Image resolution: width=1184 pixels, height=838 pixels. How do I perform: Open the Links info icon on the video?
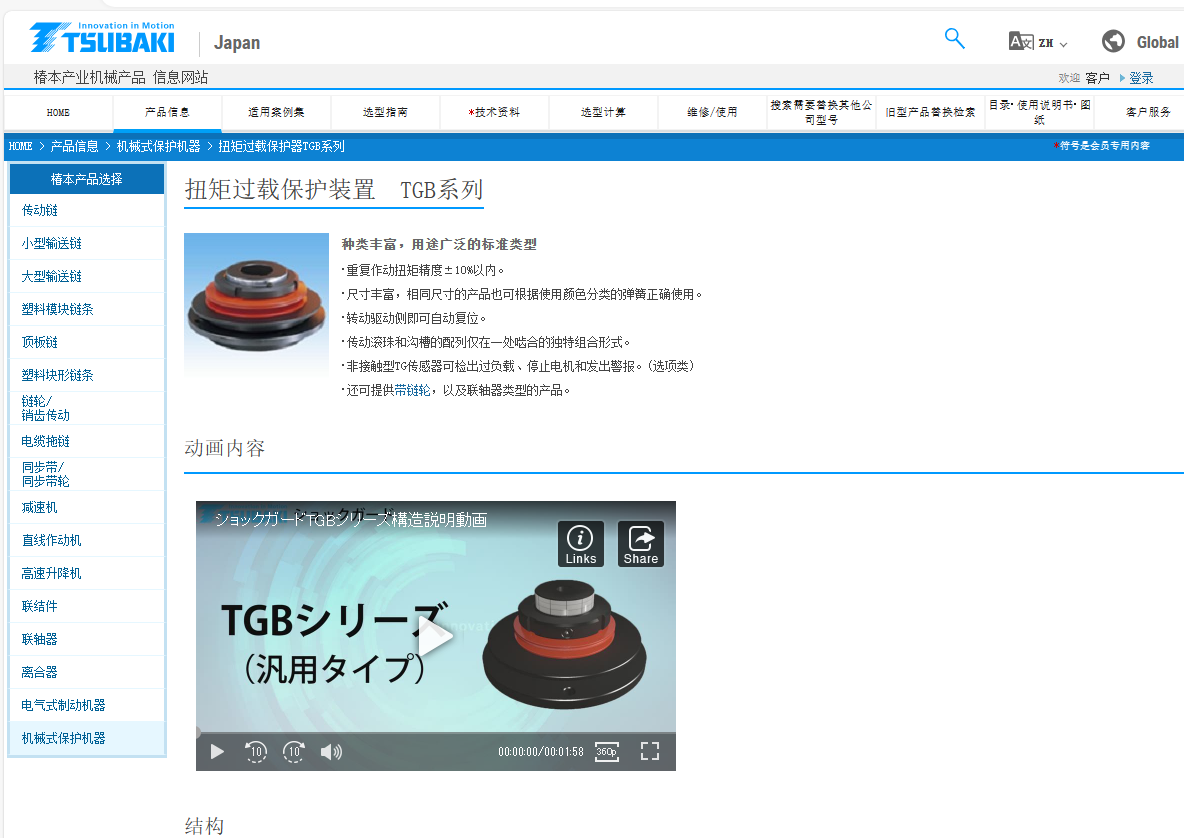[580, 543]
